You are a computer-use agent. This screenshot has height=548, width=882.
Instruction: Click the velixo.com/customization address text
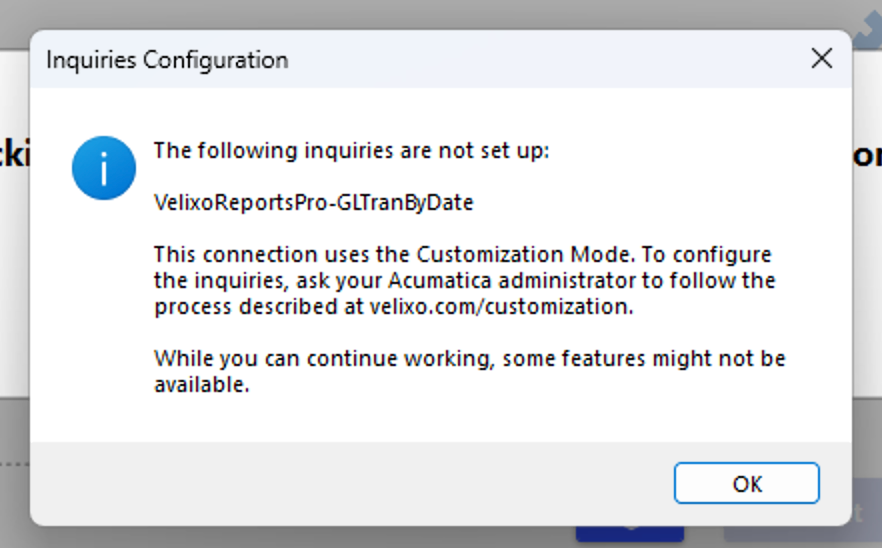[501, 307]
